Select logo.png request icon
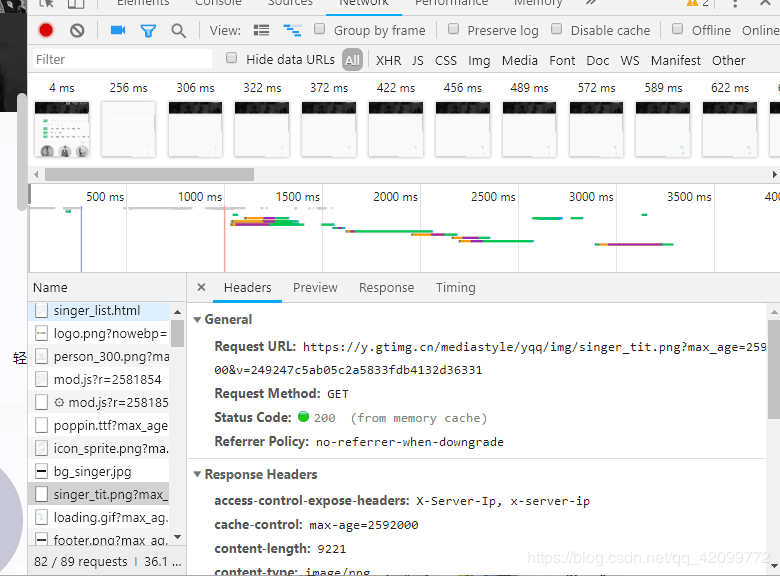The height and width of the screenshot is (576, 780). click(x=42, y=333)
